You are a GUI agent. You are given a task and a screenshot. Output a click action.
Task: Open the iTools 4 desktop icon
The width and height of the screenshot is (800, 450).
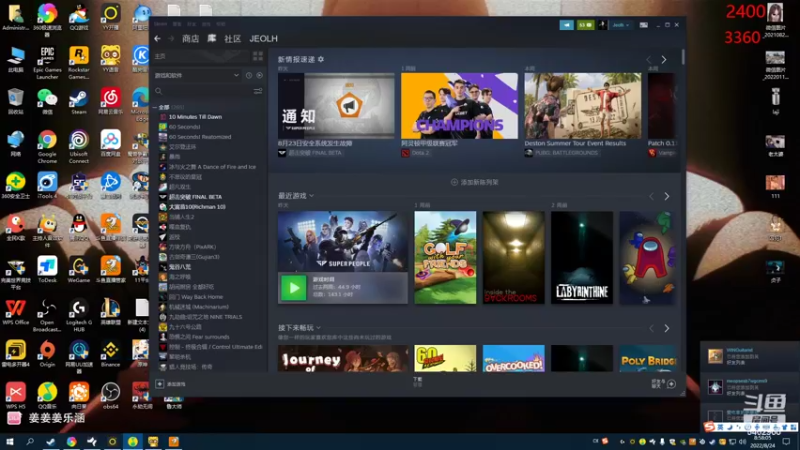(x=47, y=186)
